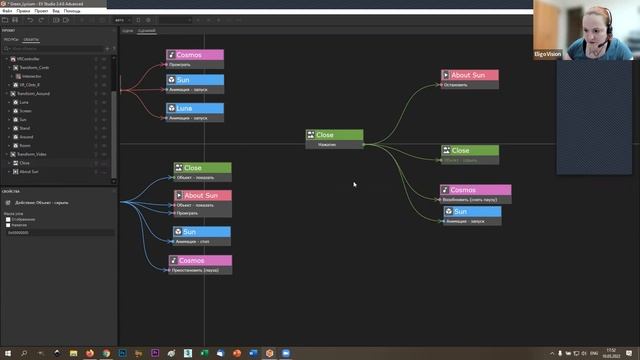The height and width of the screenshot is (360, 640).
Task: Open the Windows Start menu
Action: click(8, 353)
